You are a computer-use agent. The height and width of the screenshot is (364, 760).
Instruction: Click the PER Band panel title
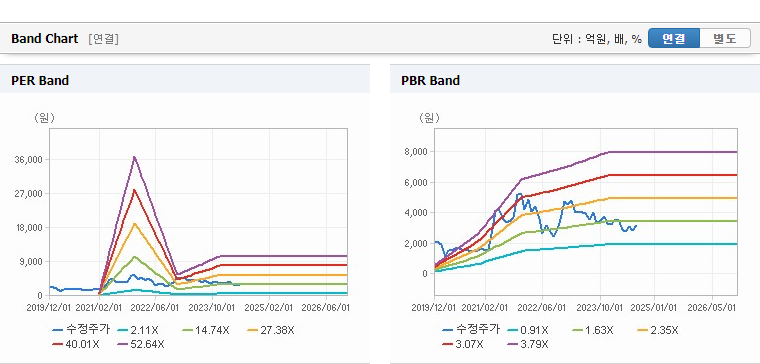(40, 80)
